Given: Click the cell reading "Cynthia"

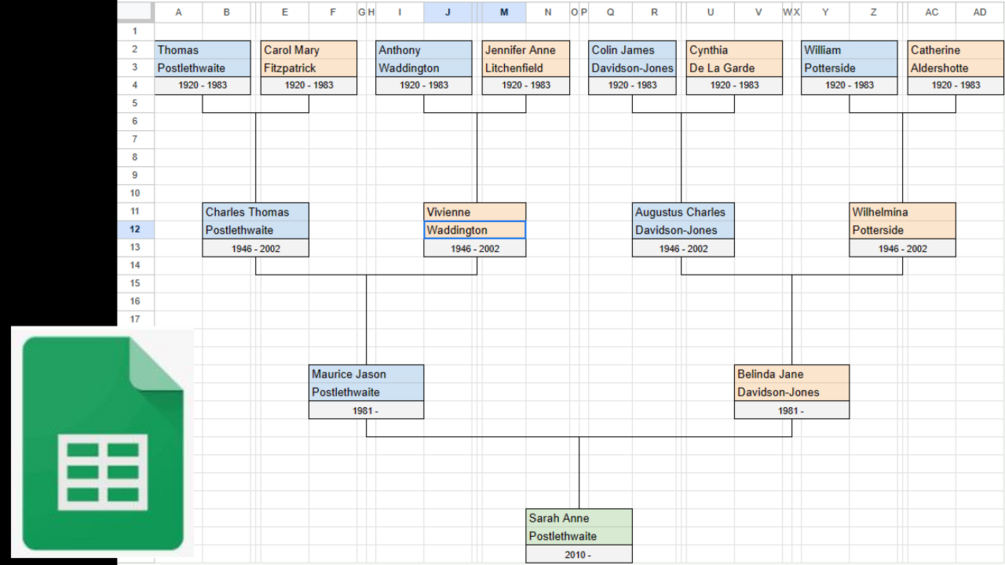Looking at the screenshot, I should coord(735,50).
